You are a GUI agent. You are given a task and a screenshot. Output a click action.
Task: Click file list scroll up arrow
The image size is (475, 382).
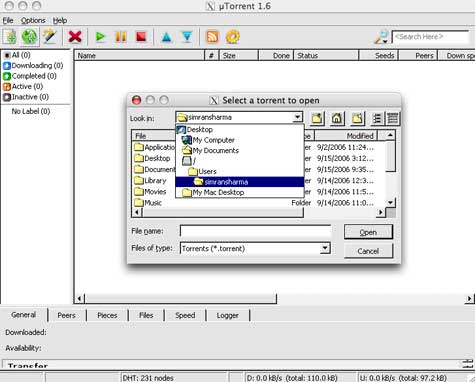pyautogui.click(x=390, y=135)
